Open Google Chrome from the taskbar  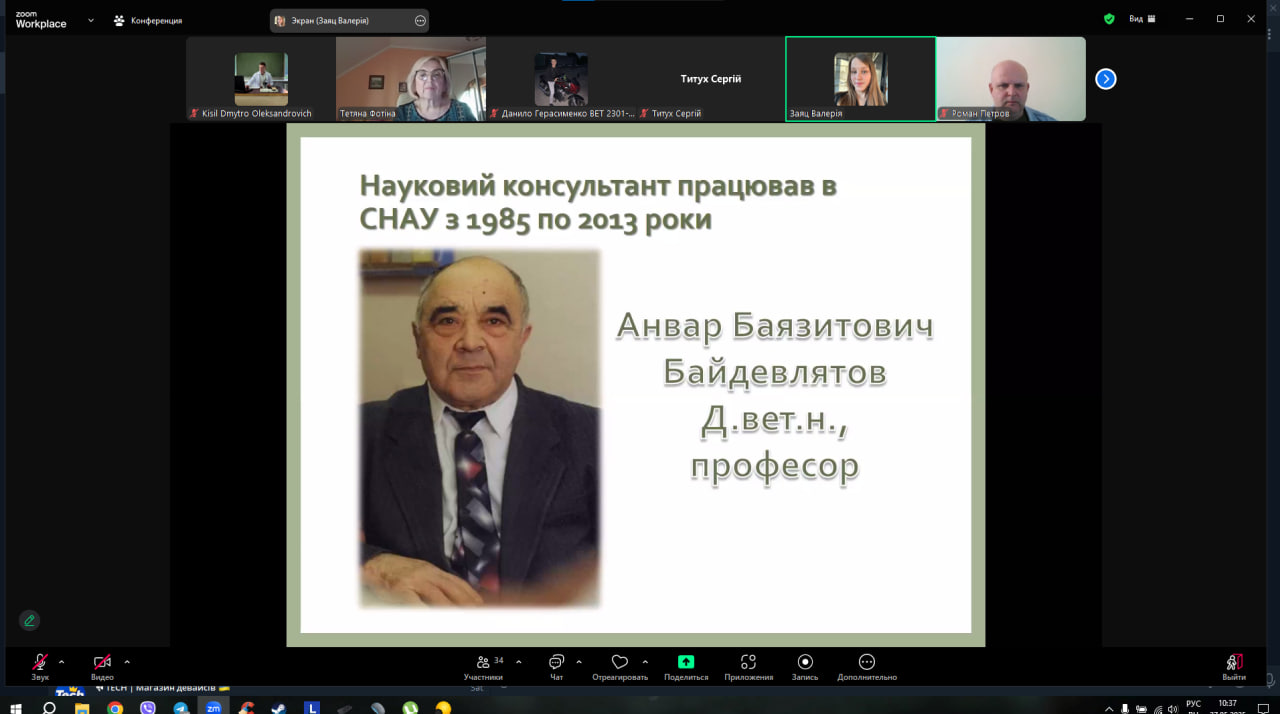(x=115, y=707)
